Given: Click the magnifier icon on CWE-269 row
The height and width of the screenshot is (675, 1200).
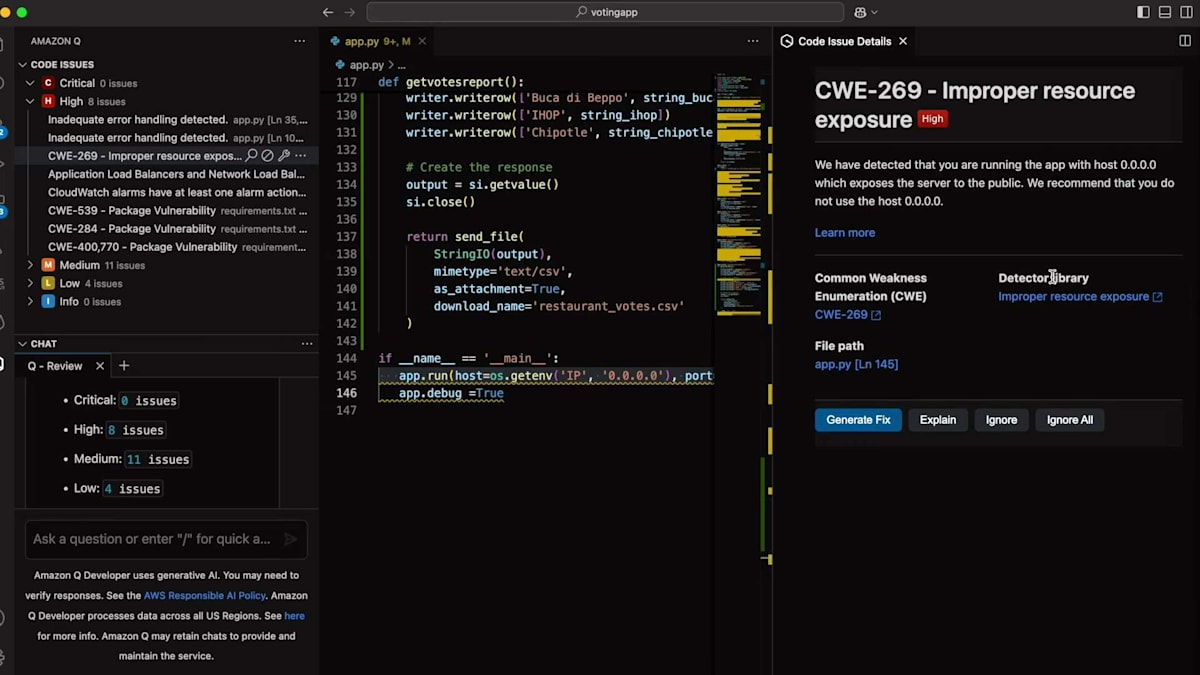Looking at the screenshot, I should coord(252,156).
